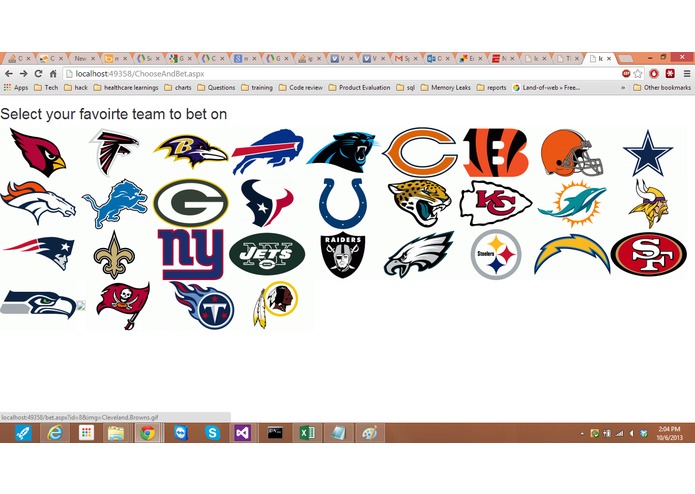
Task: Pick the Jacksonville Jaguars logo
Action: (420, 203)
